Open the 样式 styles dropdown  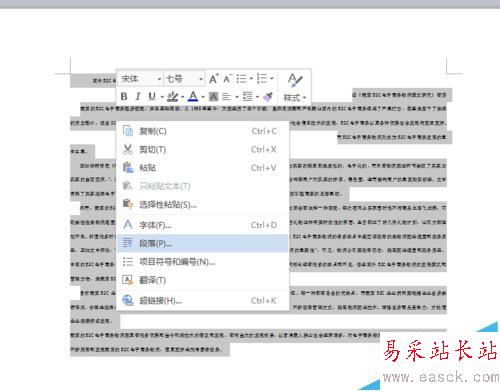coord(295,98)
